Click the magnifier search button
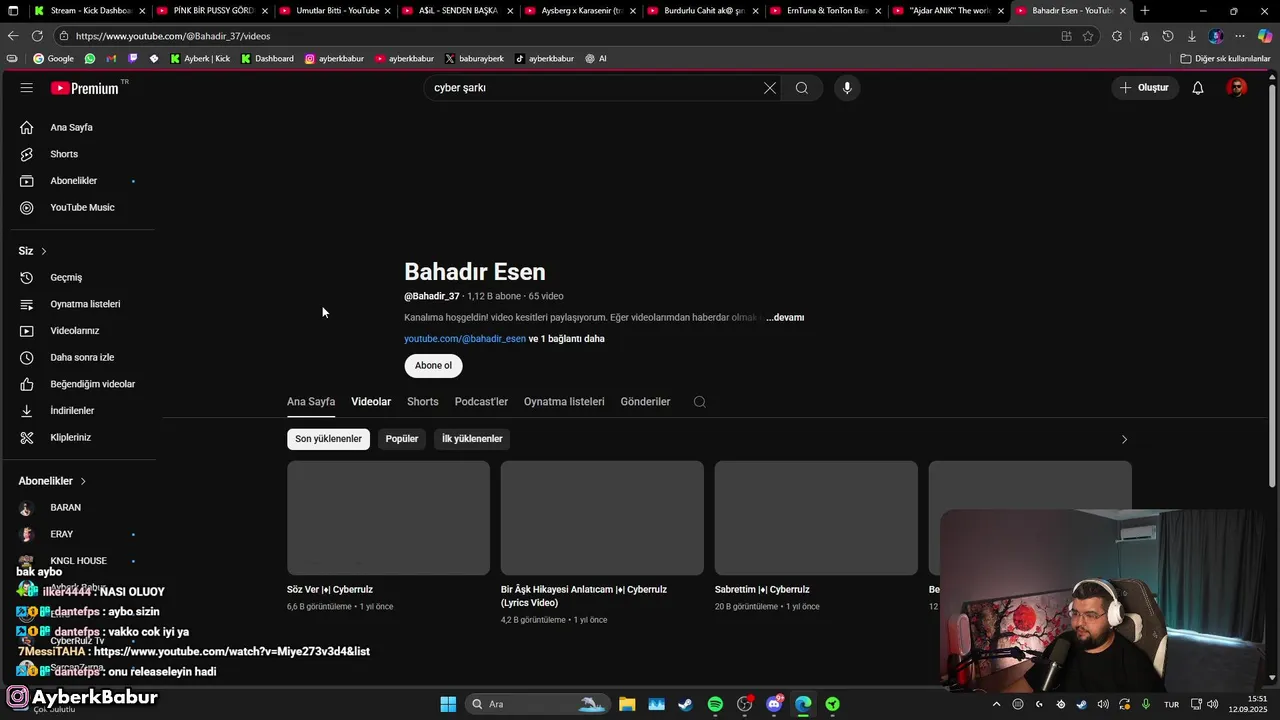This screenshot has height=720, width=1280. point(802,88)
